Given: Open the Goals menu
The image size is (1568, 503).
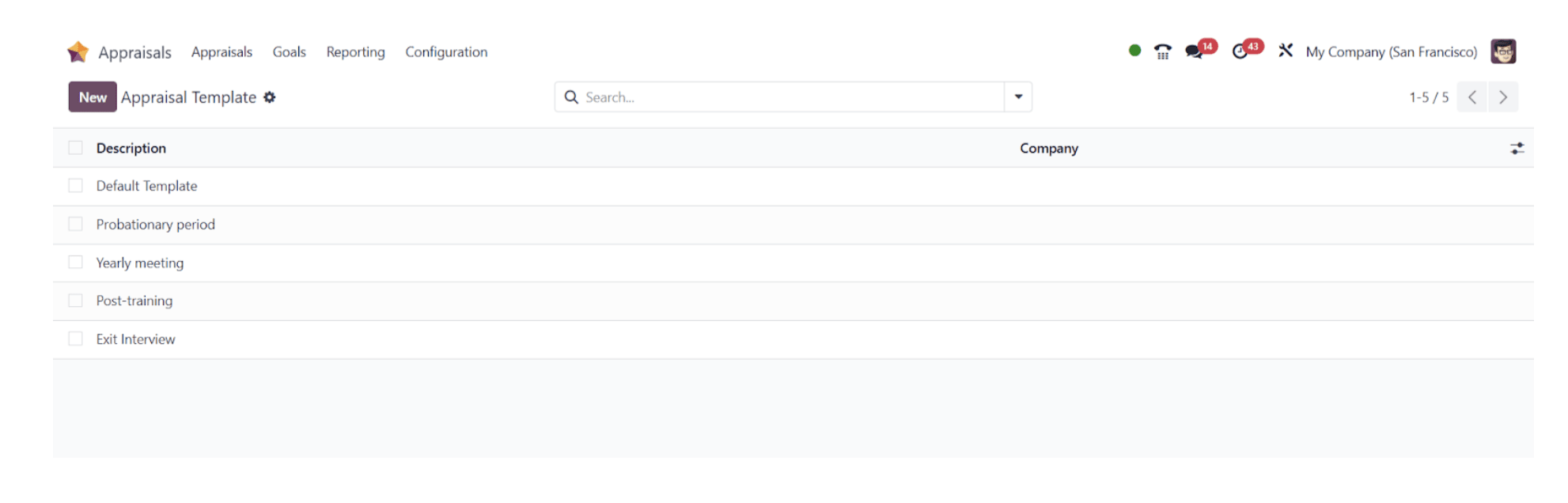Looking at the screenshot, I should point(289,52).
